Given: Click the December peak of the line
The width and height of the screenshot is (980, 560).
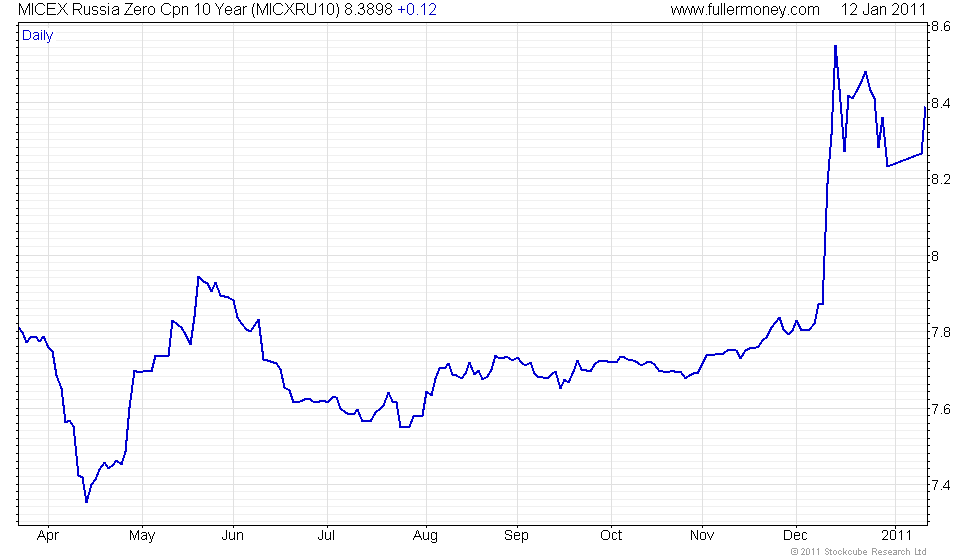Looking at the screenshot, I should click(x=836, y=46).
